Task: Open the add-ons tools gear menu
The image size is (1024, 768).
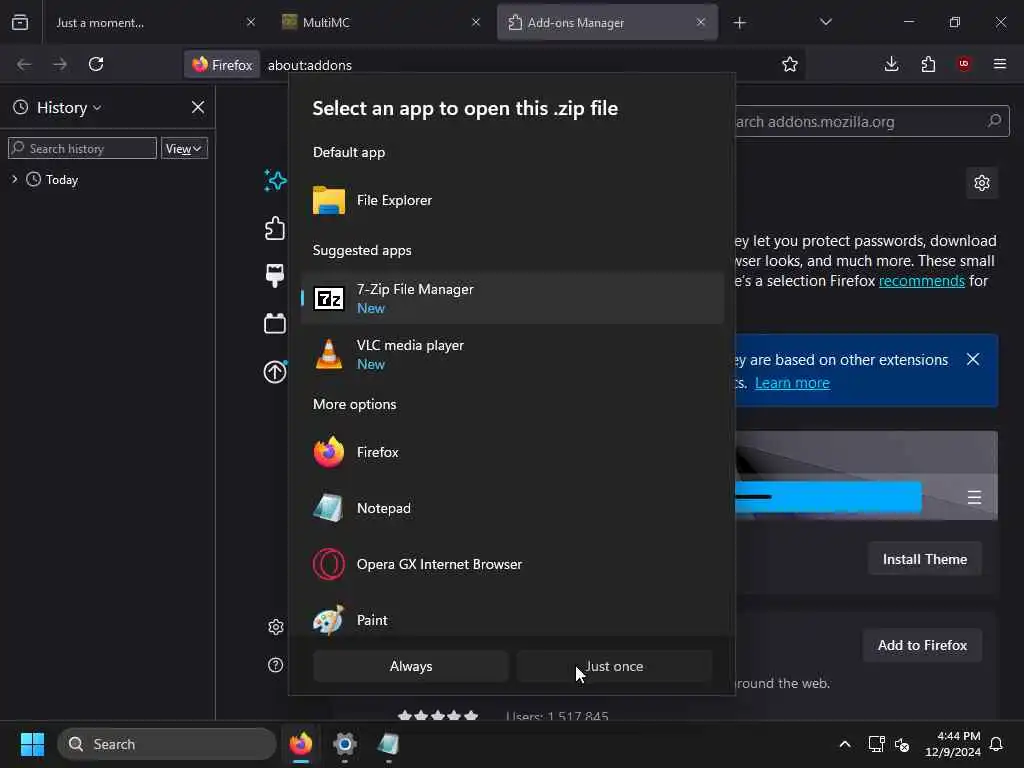Action: pos(982,183)
